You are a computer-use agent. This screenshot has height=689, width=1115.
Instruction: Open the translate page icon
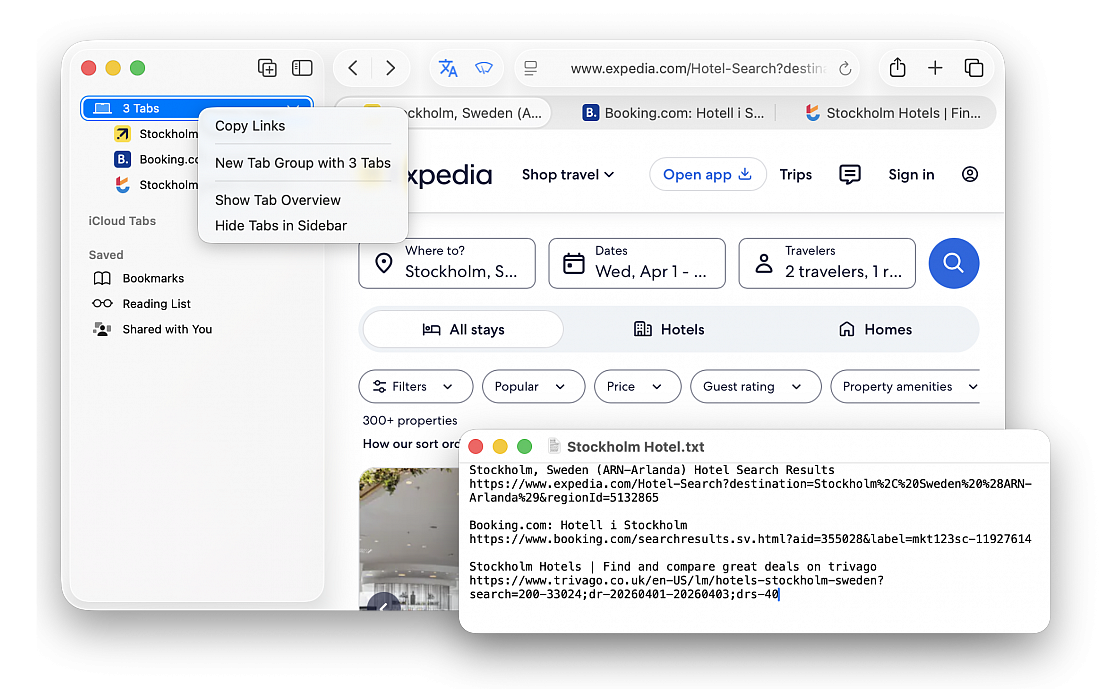click(x=448, y=68)
